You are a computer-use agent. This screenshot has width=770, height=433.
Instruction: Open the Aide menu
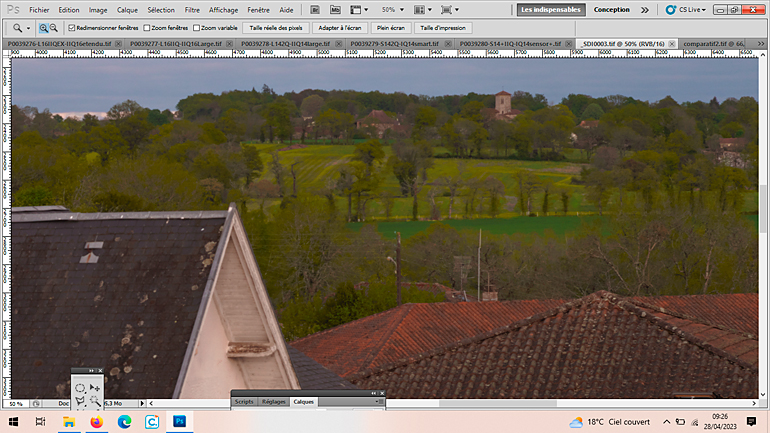286,10
